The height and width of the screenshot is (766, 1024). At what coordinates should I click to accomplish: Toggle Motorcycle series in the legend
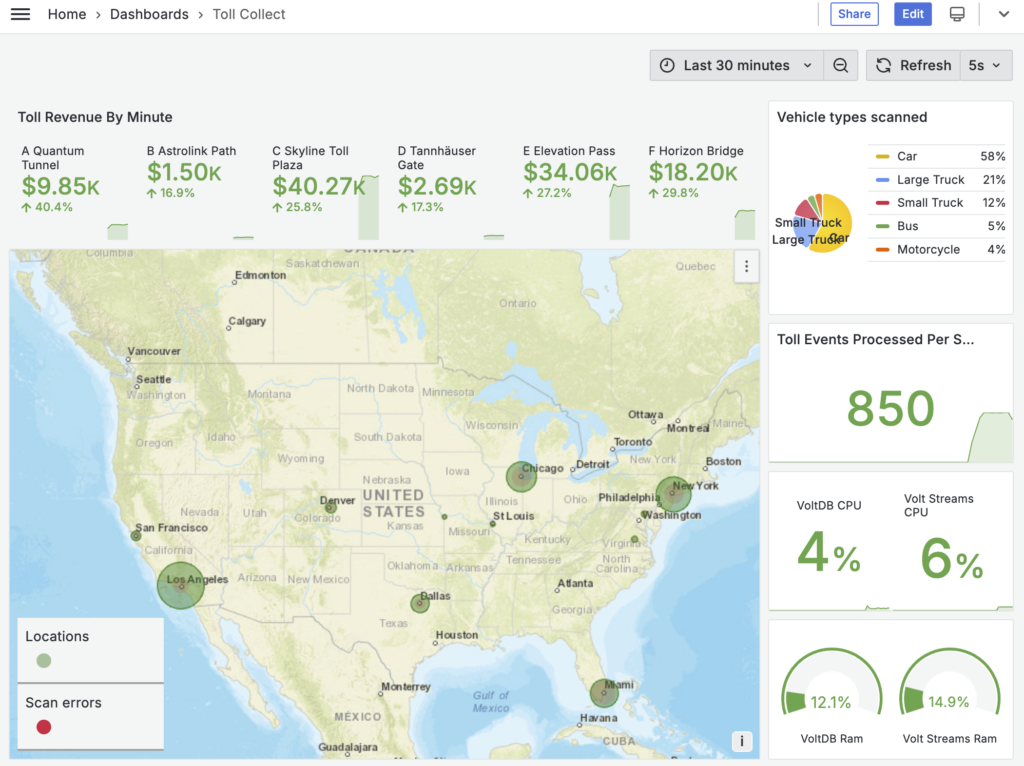point(927,250)
